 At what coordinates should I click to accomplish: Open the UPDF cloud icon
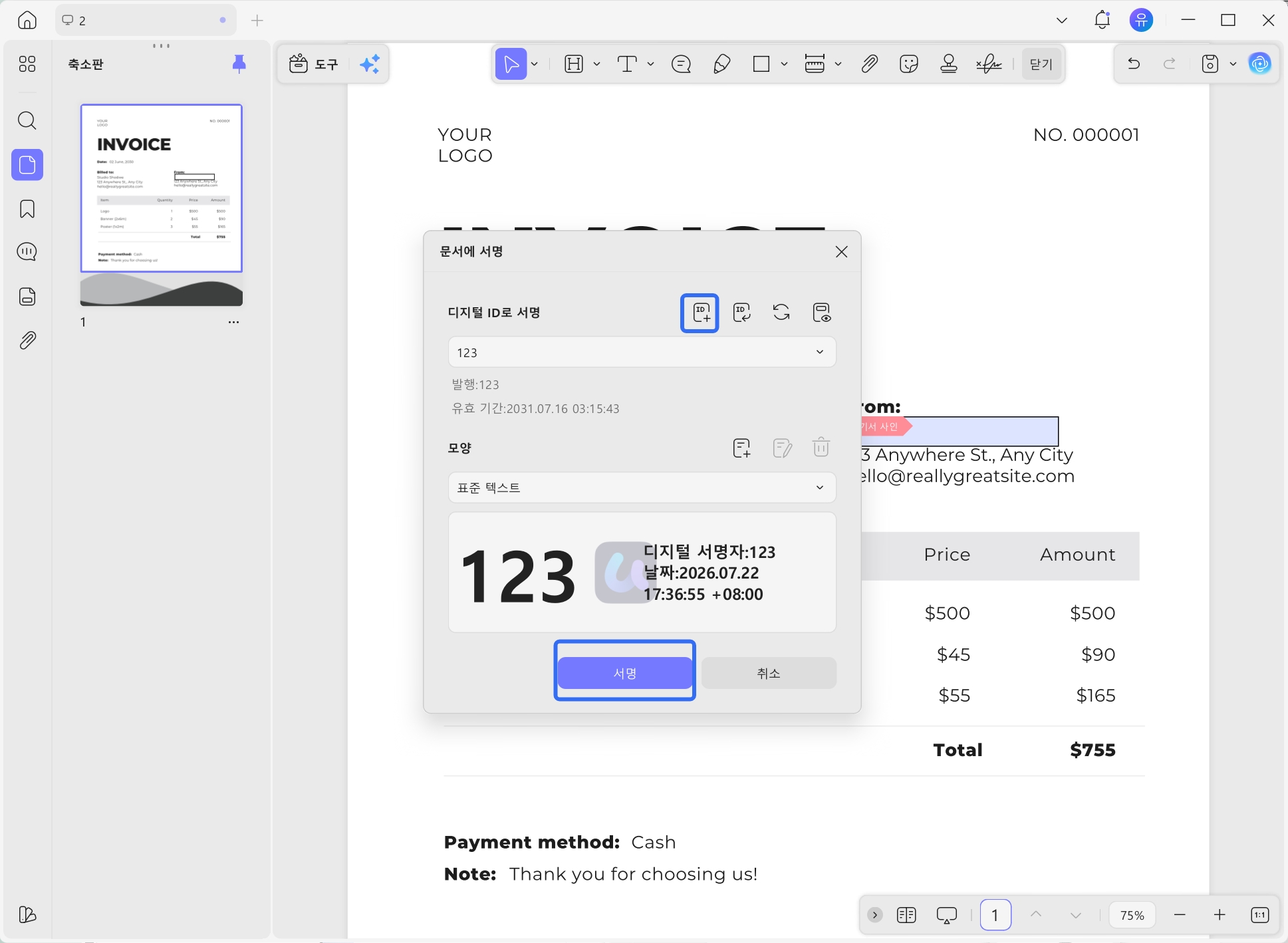[1260, 64]
